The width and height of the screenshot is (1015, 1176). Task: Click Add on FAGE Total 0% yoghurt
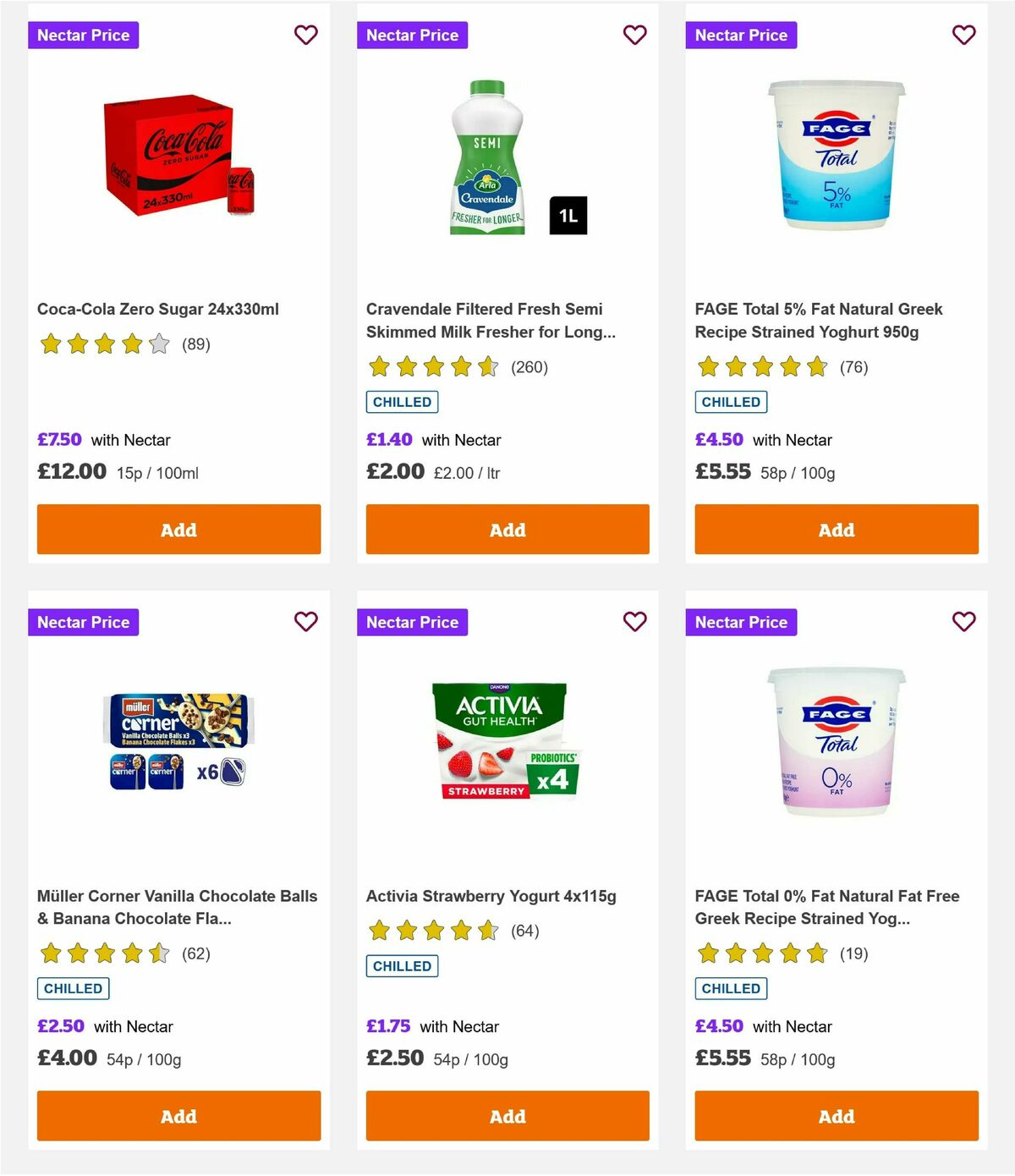point(836,1116)
